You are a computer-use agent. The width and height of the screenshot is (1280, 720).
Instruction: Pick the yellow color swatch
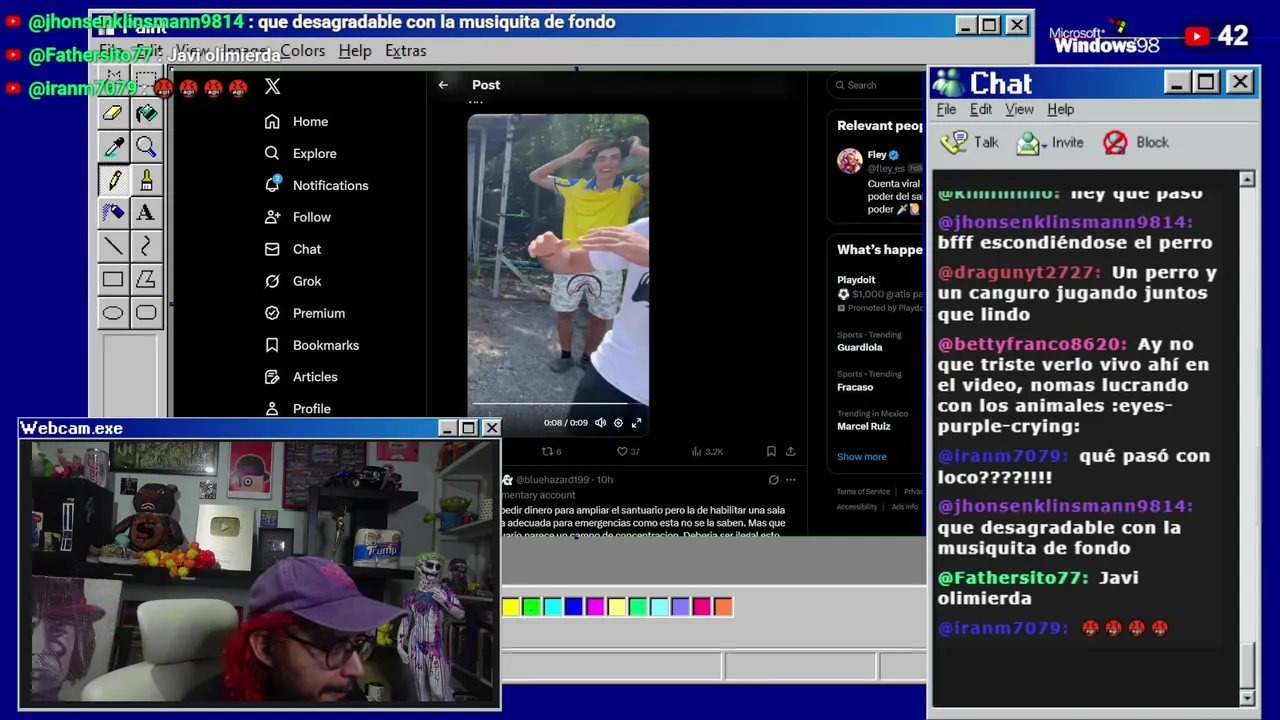point(510,606)
